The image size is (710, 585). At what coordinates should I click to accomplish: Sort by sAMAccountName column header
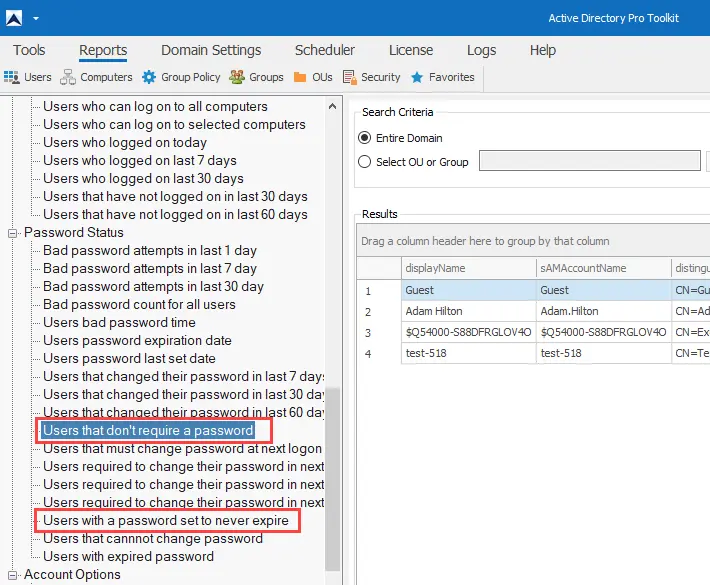604,268
